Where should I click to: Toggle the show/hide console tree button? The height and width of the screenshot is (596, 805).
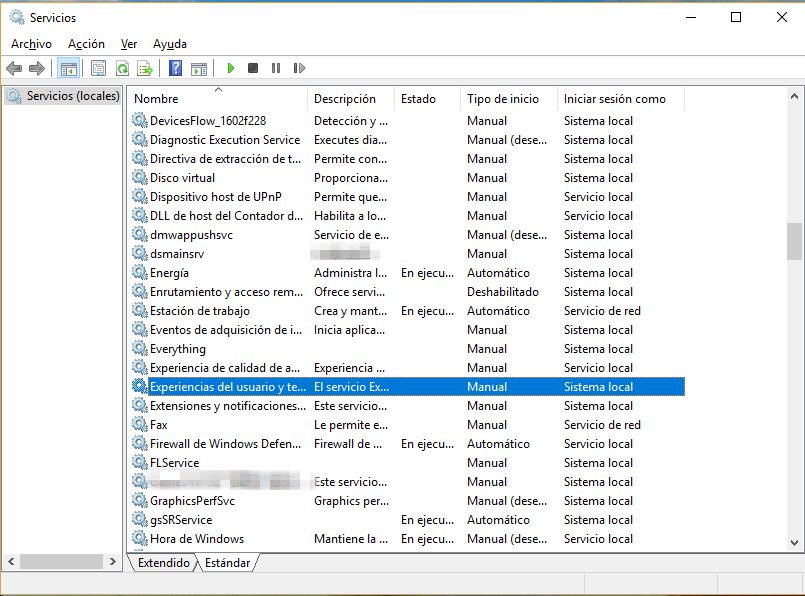coord(69,68)
